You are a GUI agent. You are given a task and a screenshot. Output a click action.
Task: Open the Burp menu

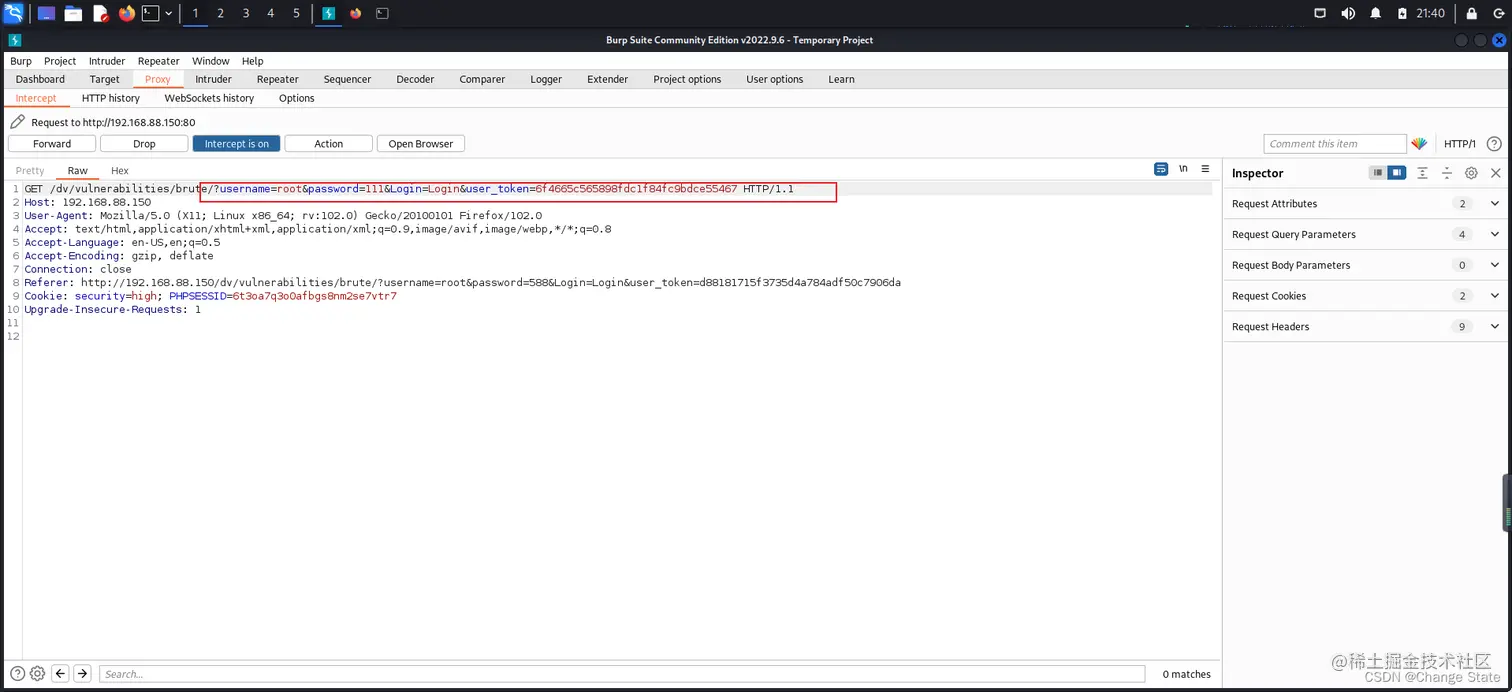click(21, 61)
